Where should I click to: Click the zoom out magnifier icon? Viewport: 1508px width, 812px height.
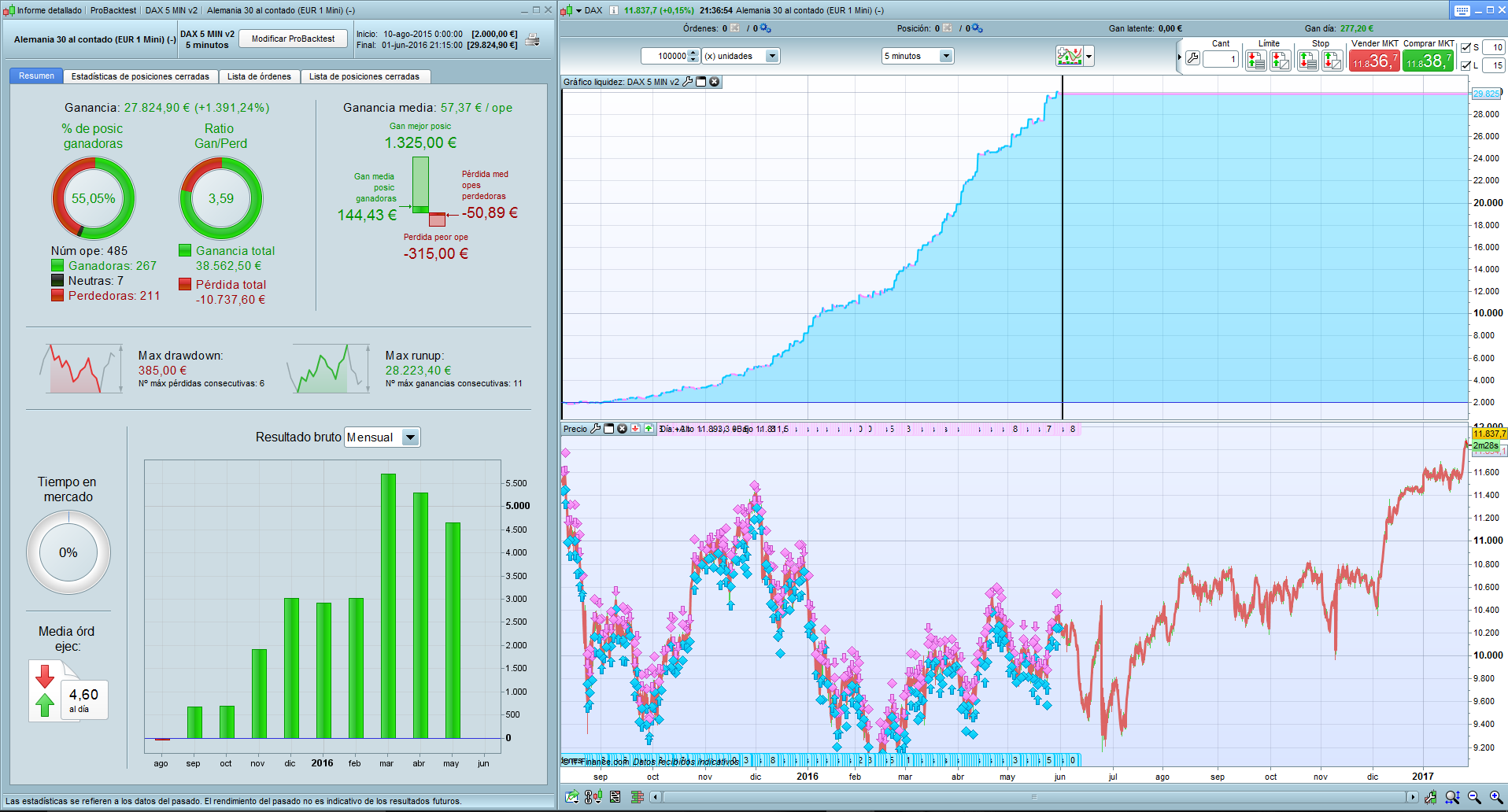[1474, 797]
